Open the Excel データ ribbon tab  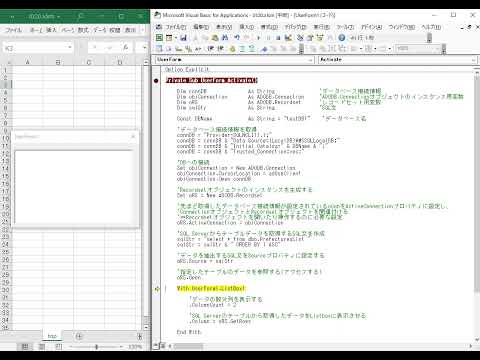coord(100,30)
